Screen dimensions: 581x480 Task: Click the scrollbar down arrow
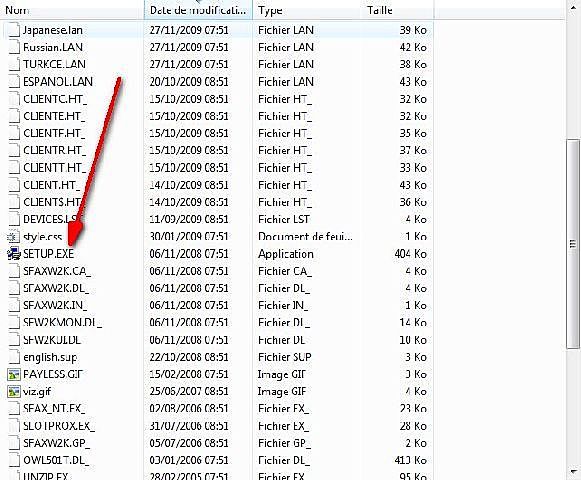[573, 472]
